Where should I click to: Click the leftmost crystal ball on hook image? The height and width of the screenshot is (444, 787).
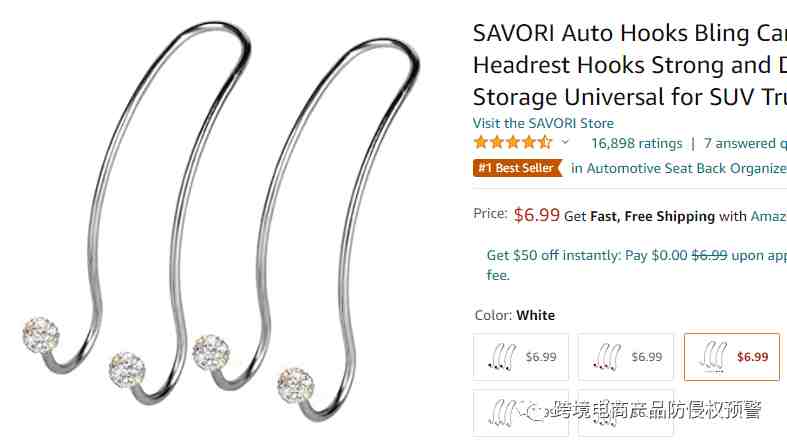coord(41,335)
